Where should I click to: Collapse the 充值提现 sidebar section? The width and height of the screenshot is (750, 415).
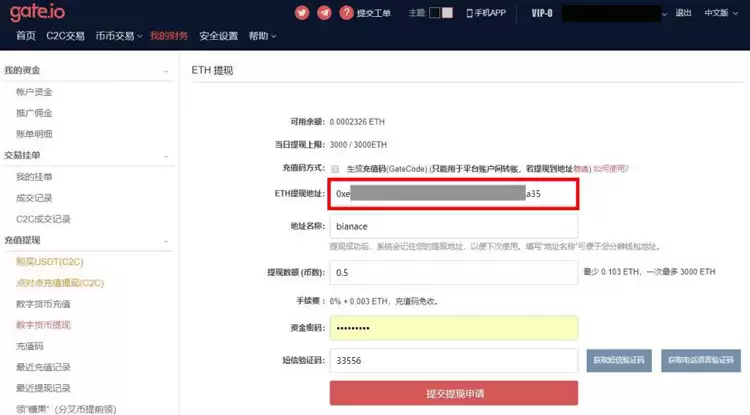click(x=166, y=241)
